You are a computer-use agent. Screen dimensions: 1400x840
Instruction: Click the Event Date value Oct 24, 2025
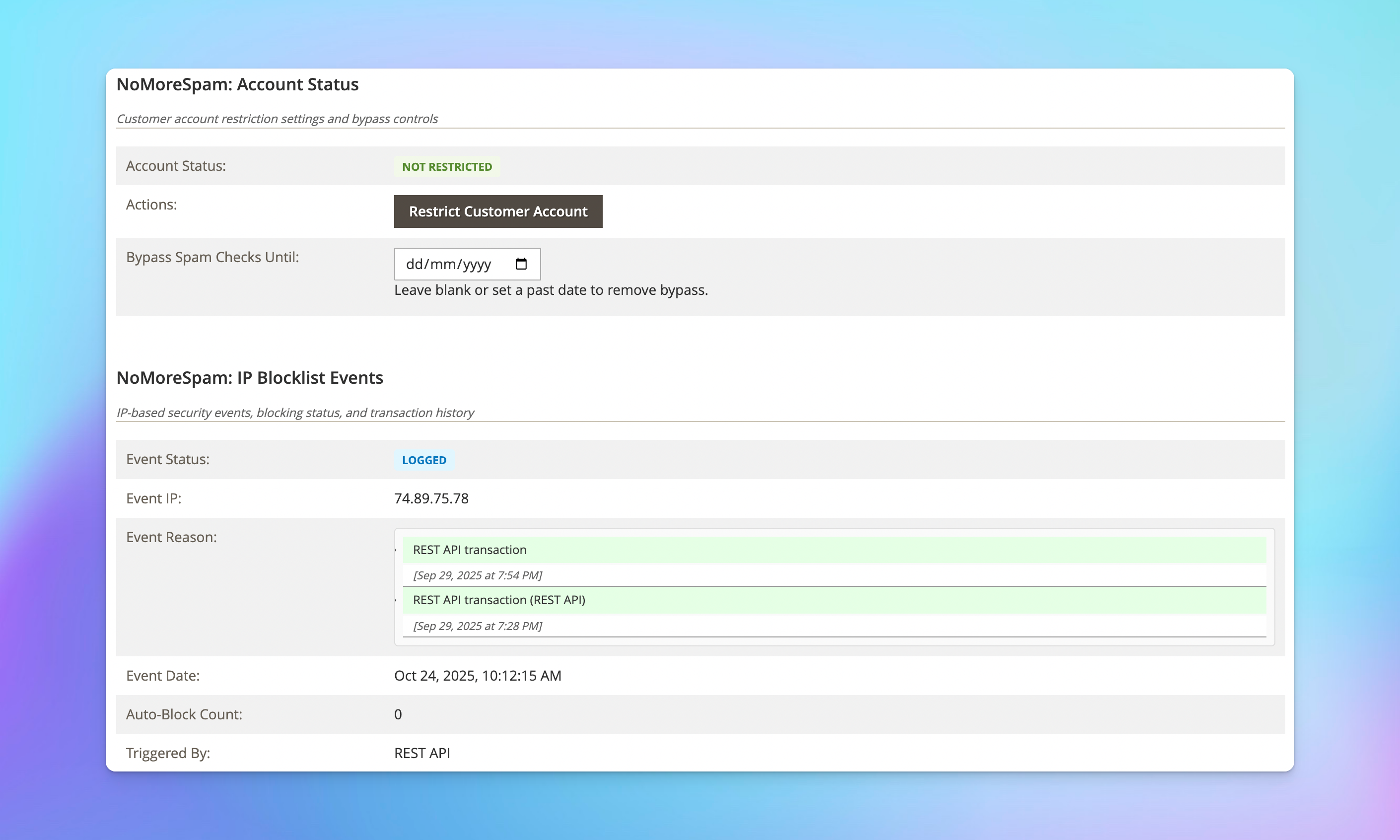pyautogui.click(x=477, y=675)
